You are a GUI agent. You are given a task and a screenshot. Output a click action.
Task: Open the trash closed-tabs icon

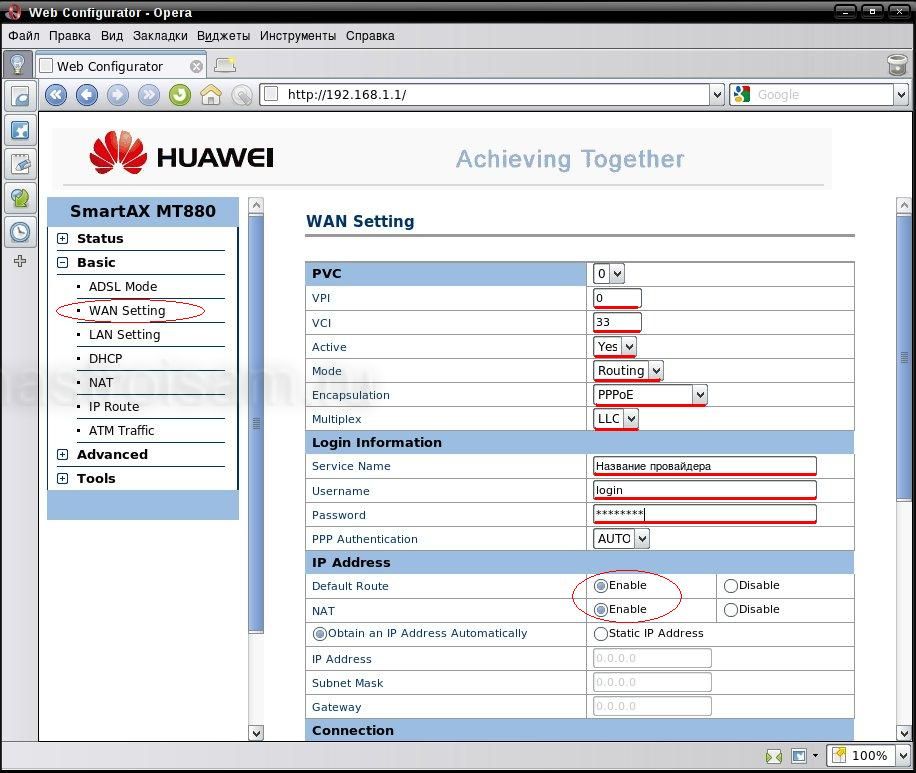(x=897, y=66)
